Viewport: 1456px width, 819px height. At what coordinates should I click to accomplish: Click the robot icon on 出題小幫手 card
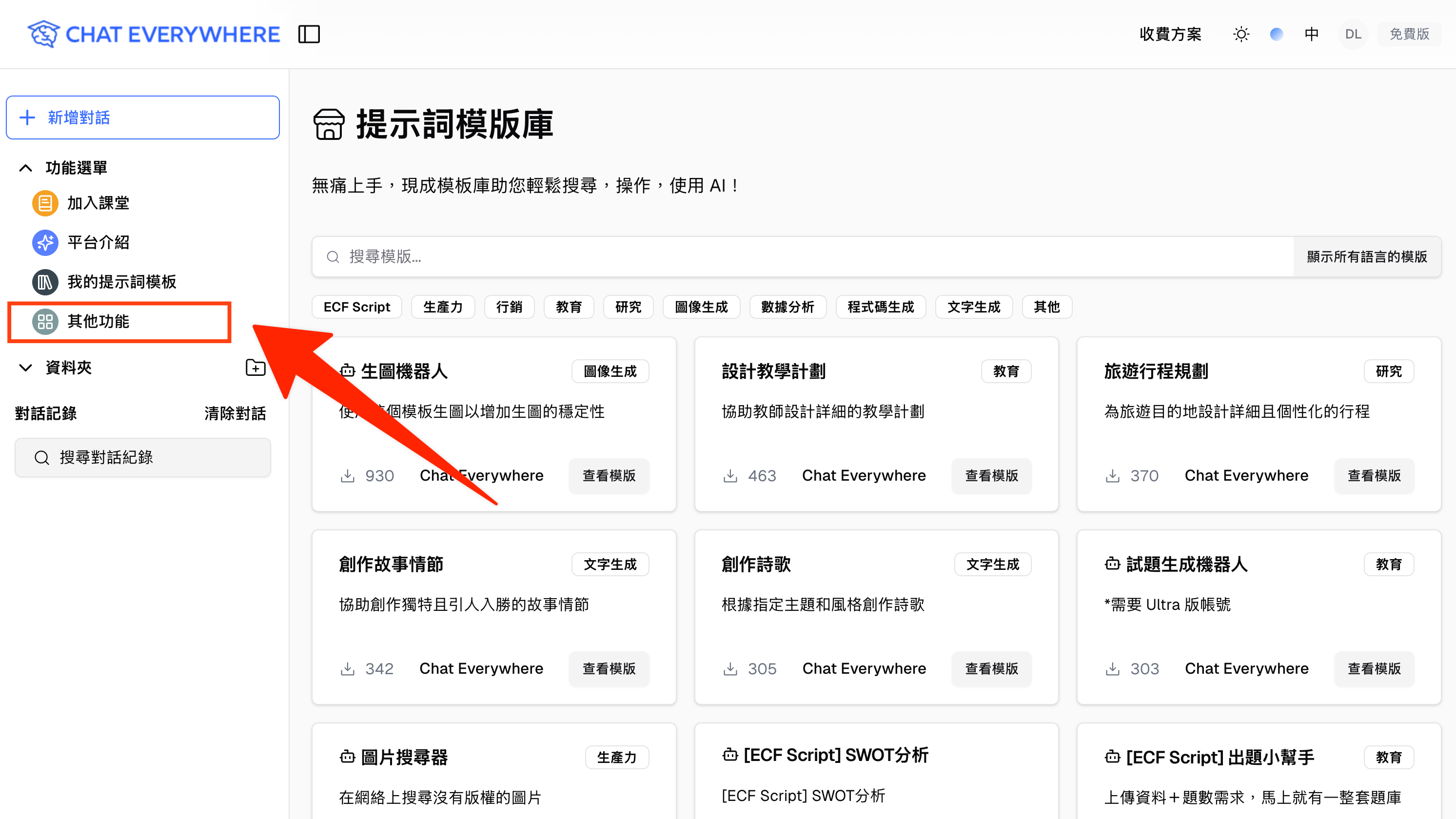pos(1112,756)
